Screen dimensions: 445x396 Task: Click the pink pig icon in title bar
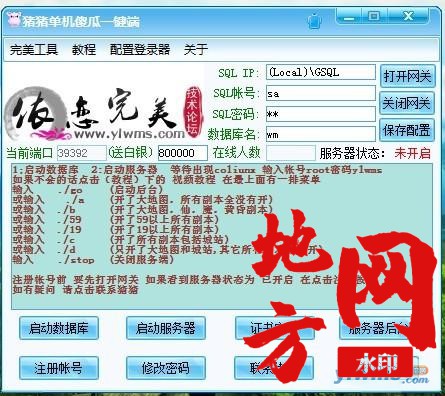click(14, 19)
